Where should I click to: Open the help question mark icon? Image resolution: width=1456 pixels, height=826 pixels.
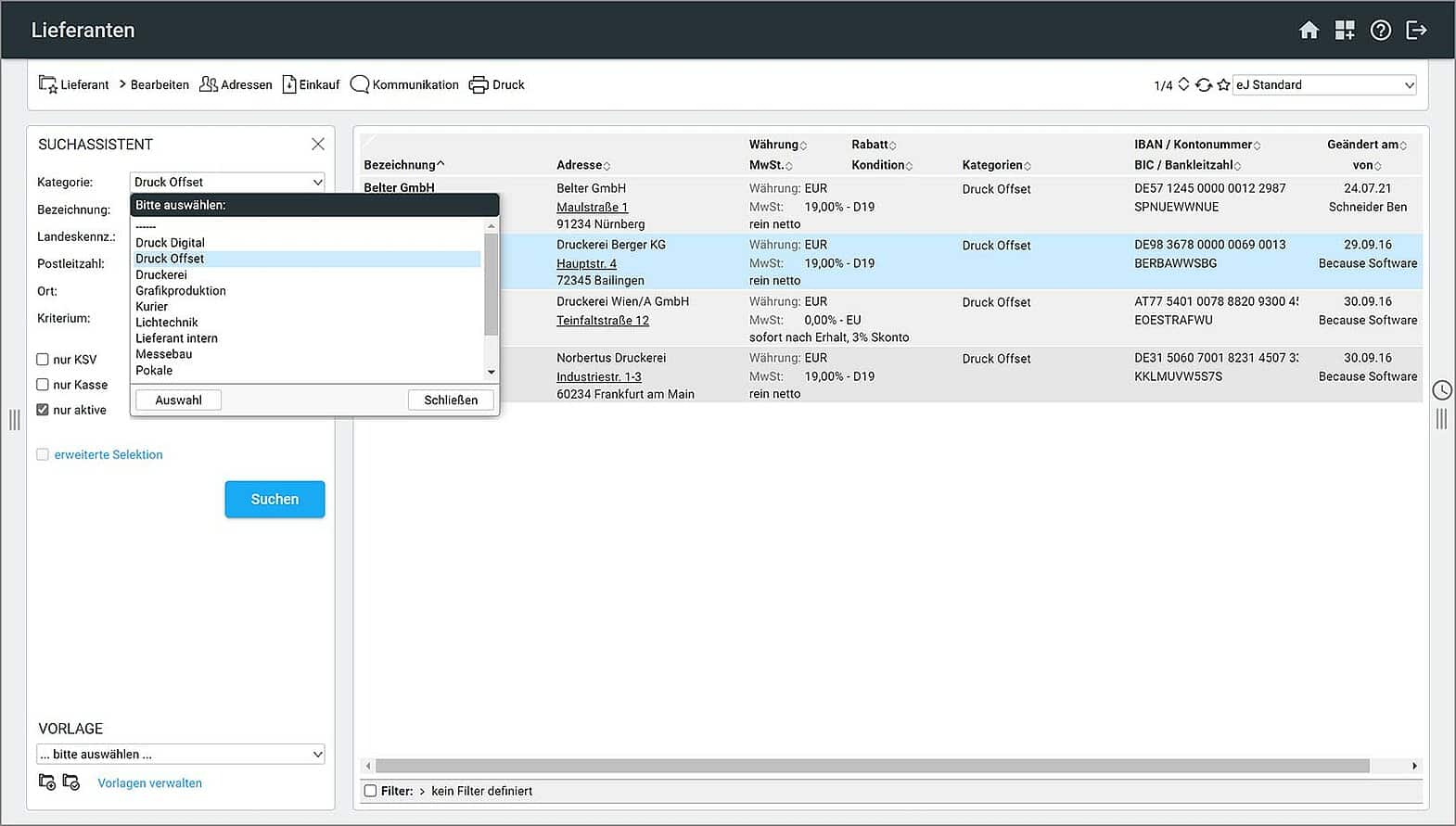coord(1381,31)
